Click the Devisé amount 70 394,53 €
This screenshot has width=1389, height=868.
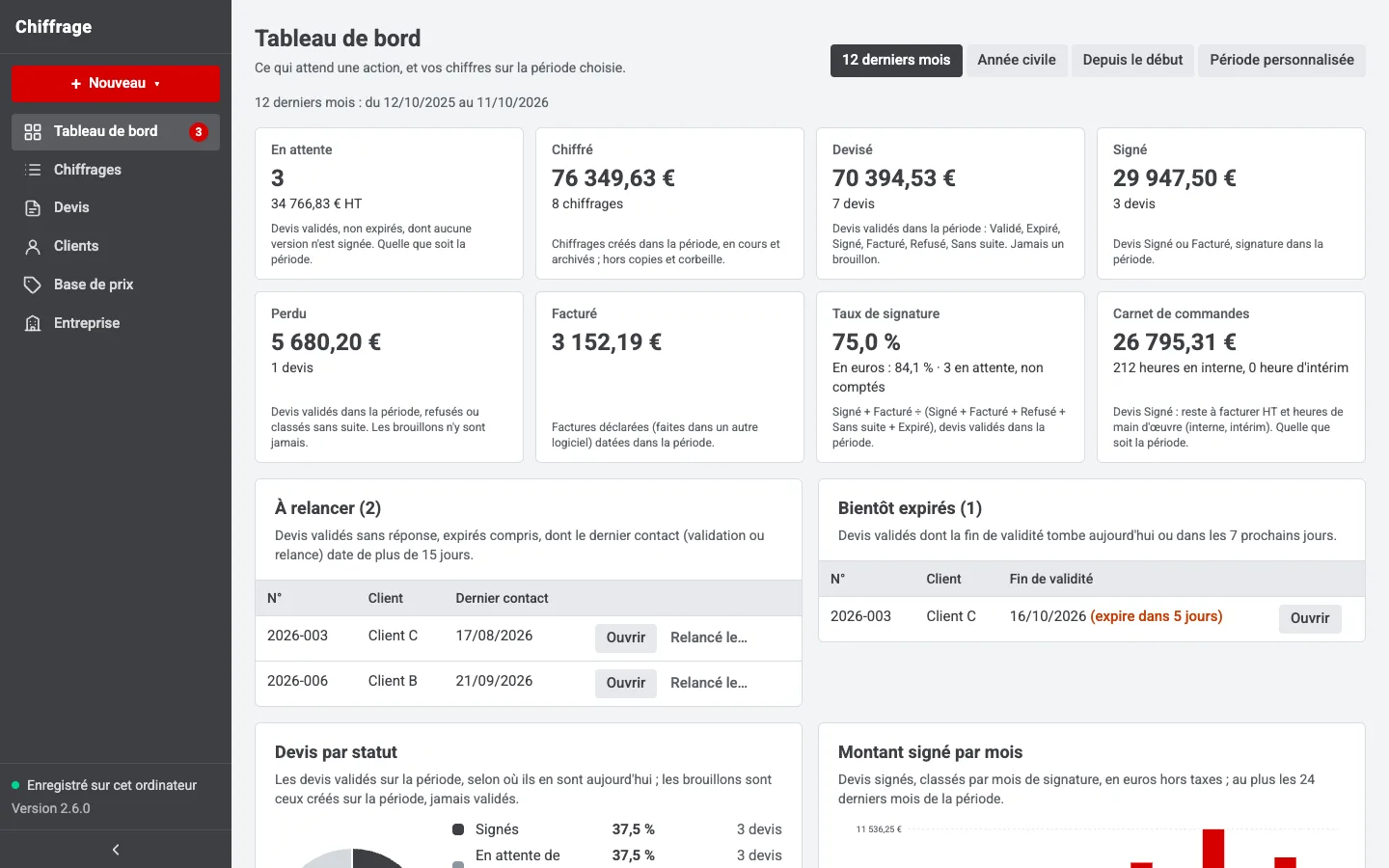pyautogui.click(x=894, y=178)
